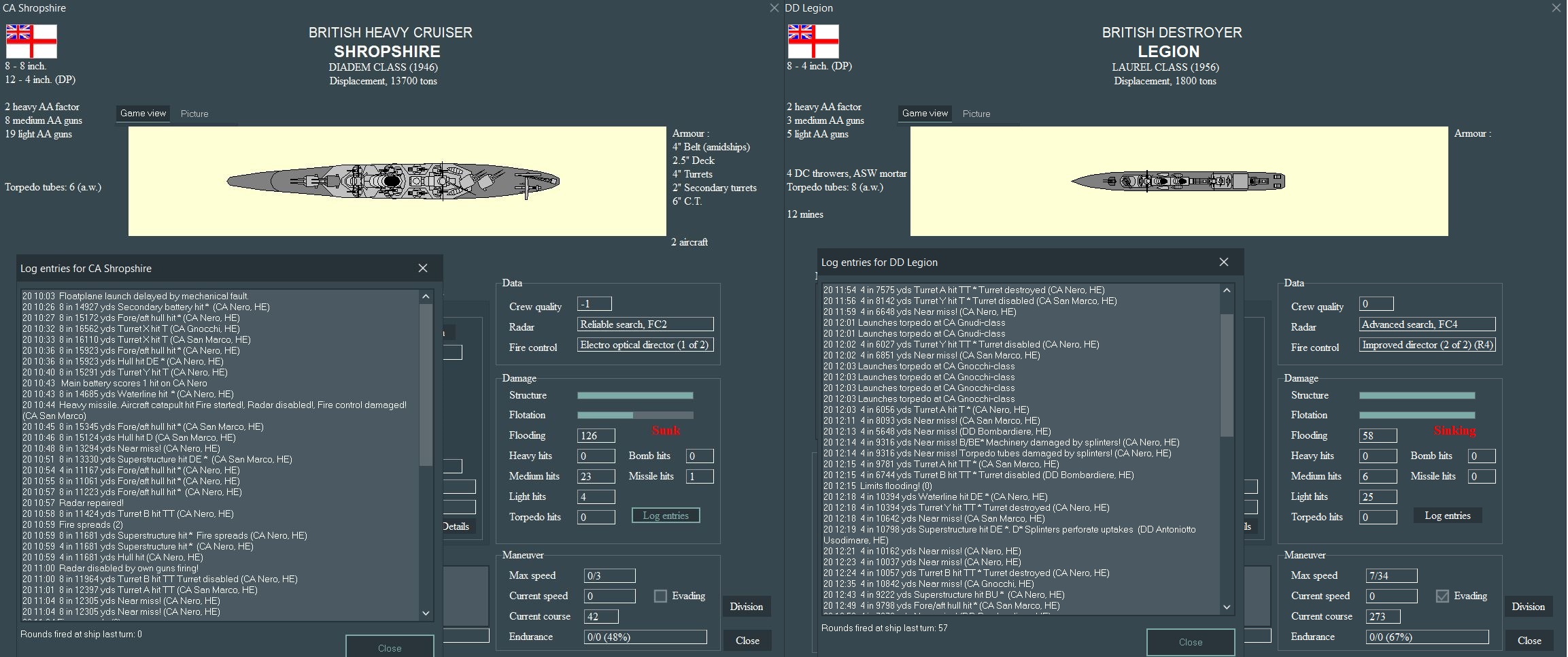Select log line 'Radar disabled by own guns firing!'
Viewport: 1568px width, 657px height.
pyautogui.click(x=110, y=568)
